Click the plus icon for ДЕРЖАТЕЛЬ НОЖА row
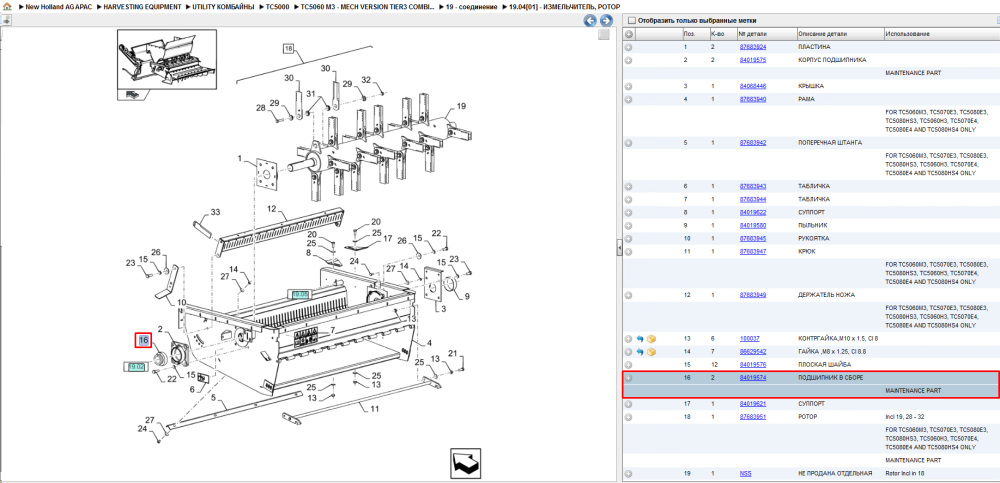The image size is (1000, 483). tap(628, 295)
